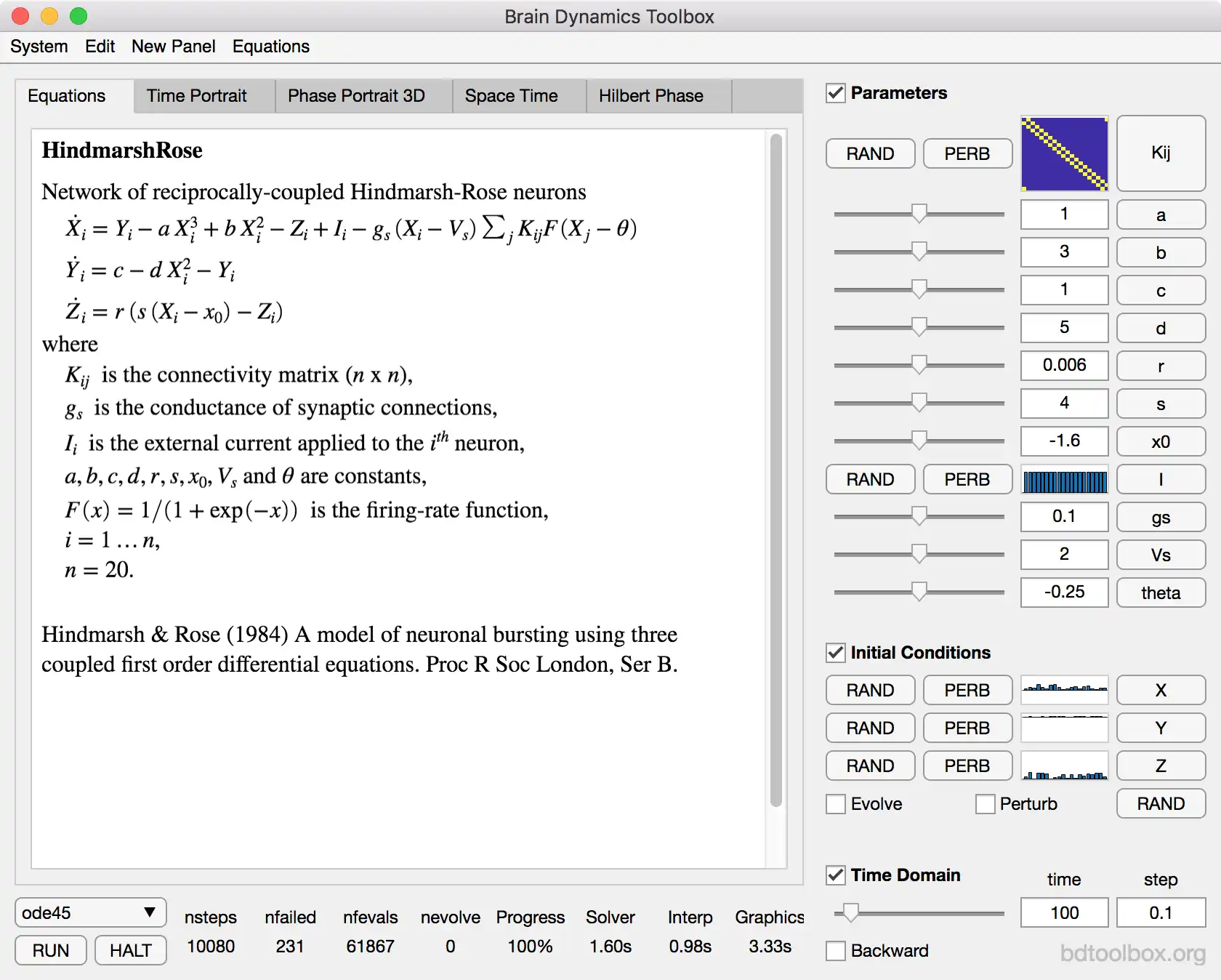
Task: Click PERB for the I parameter
Action: pyautogui.click(x=967, y=479)
